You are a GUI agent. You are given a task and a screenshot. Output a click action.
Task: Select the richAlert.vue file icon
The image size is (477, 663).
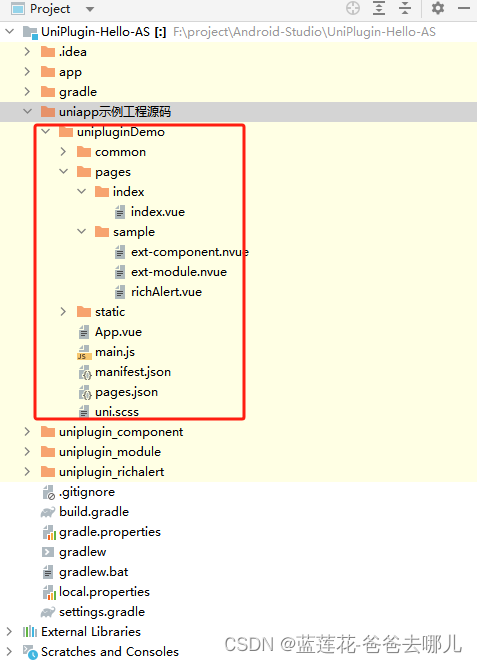click(x=120, y=292)
